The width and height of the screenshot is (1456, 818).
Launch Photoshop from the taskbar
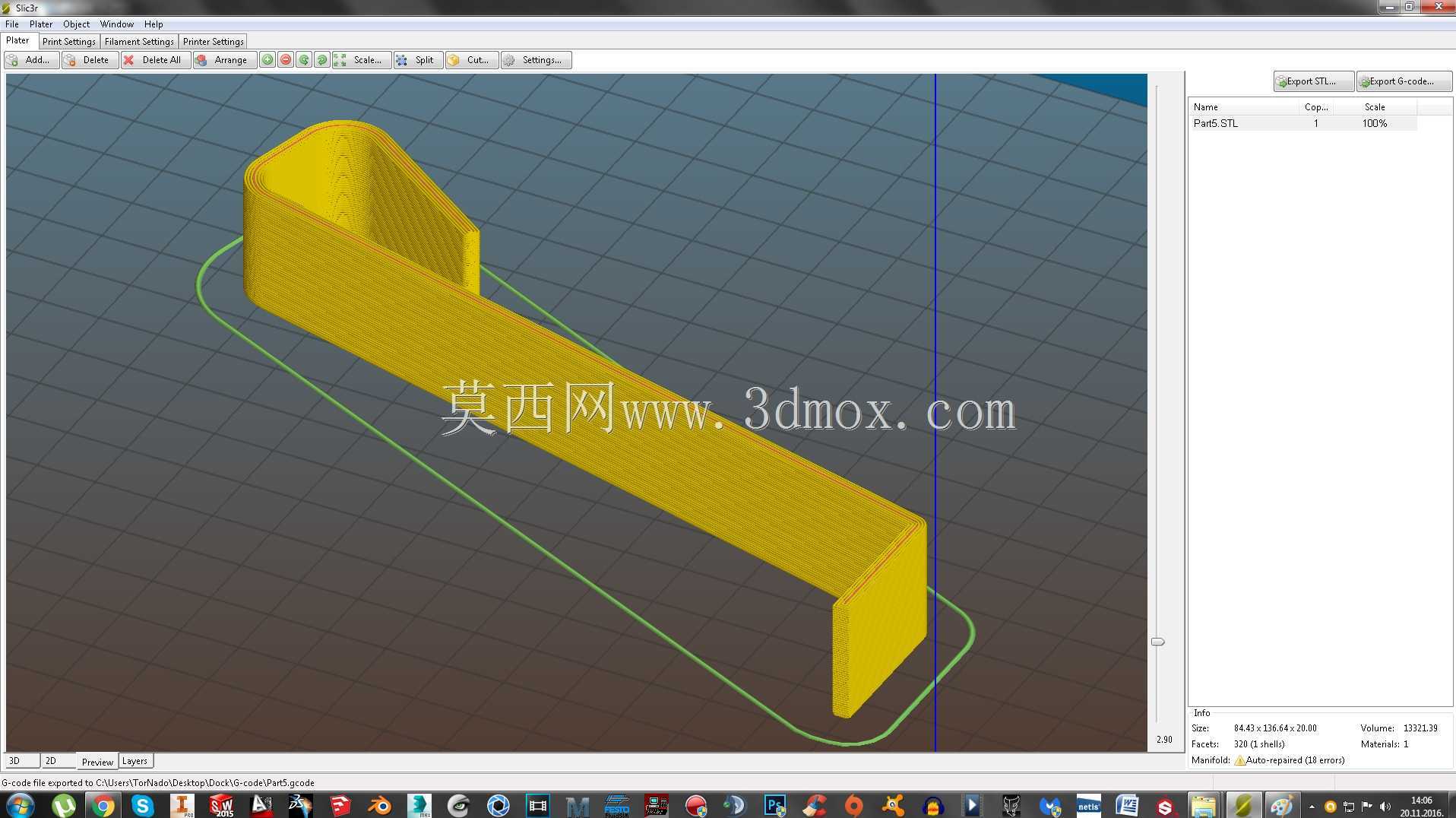(774, 806)
